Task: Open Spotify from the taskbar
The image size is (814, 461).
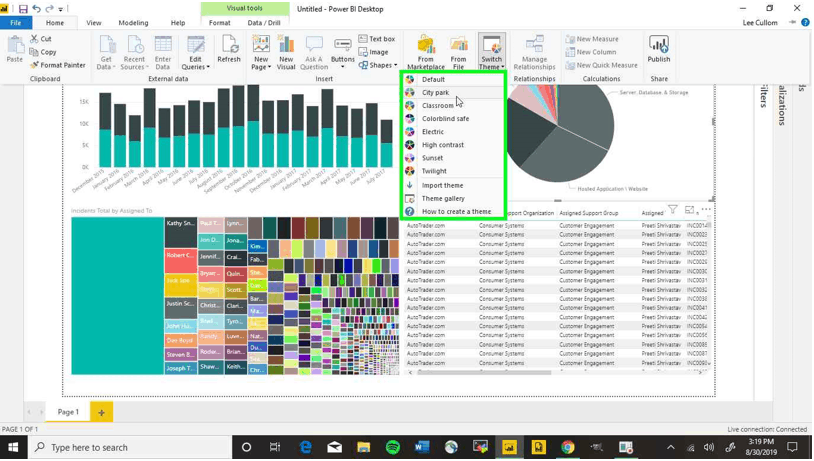Action: tap(393, 448)
